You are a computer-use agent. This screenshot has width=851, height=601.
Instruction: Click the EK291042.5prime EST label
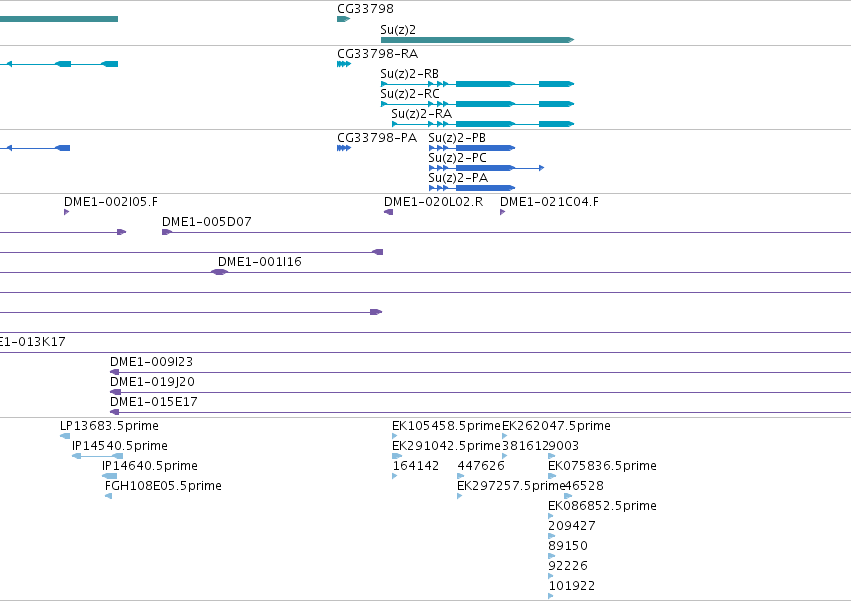(446, 446)
